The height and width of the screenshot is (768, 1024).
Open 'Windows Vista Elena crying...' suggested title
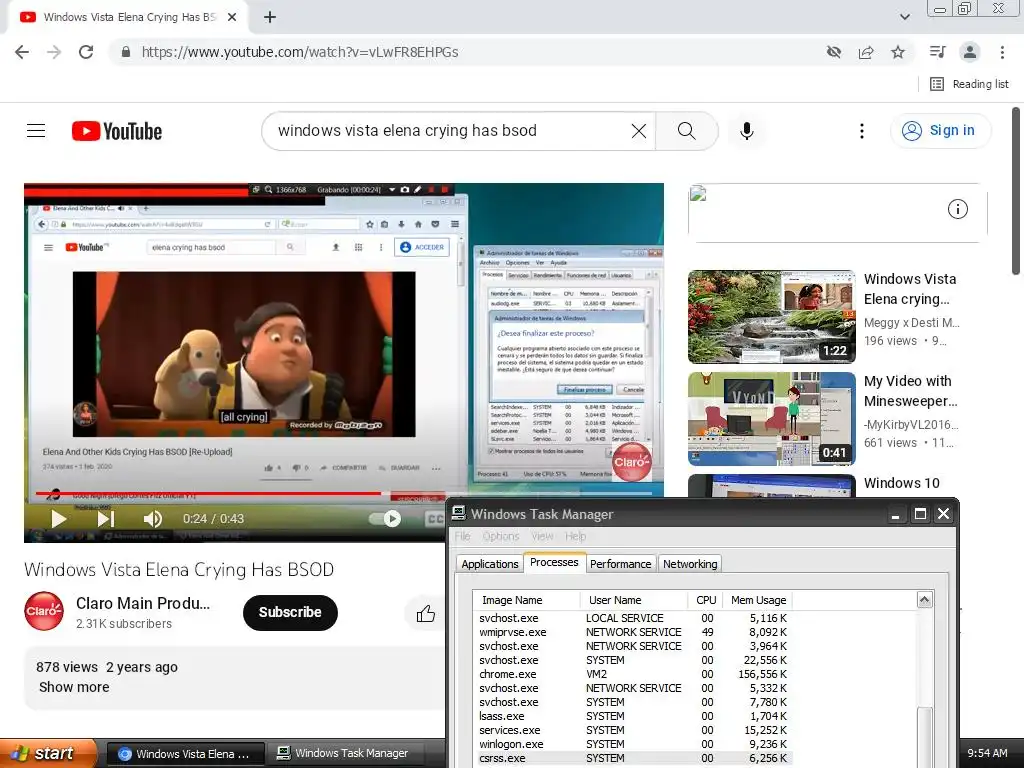pyautogui.click(x=910, y=289)
